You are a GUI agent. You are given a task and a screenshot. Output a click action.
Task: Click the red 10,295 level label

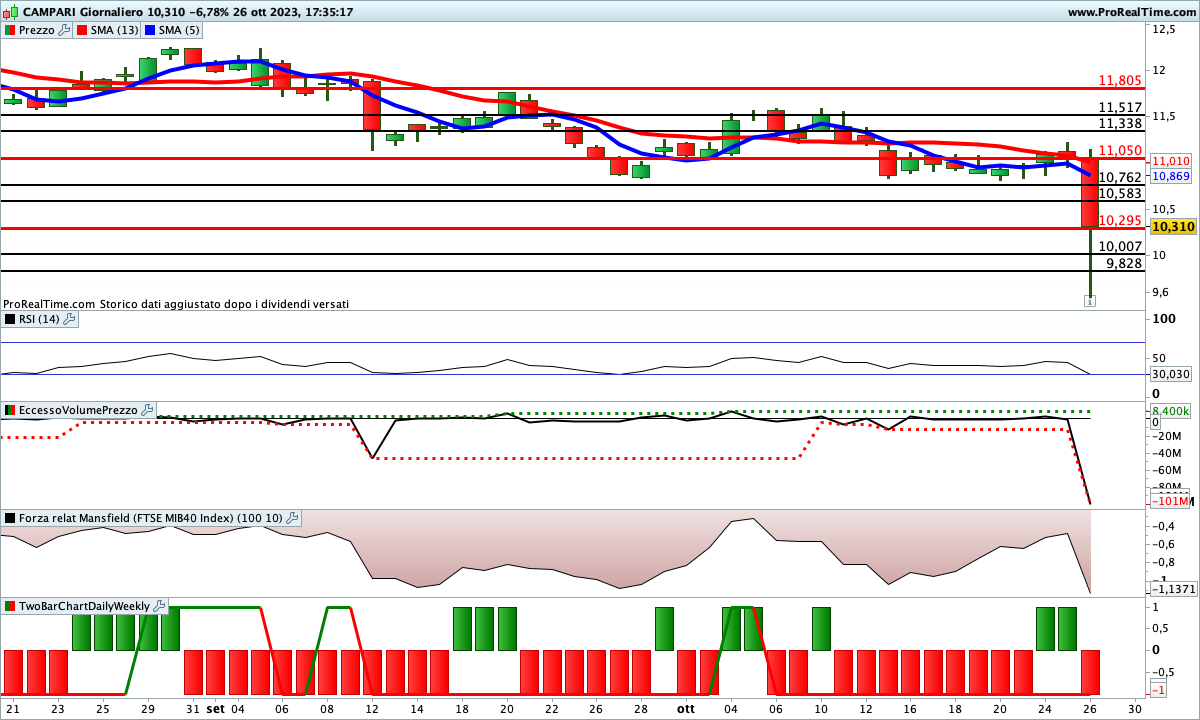tap(1120, 220)
